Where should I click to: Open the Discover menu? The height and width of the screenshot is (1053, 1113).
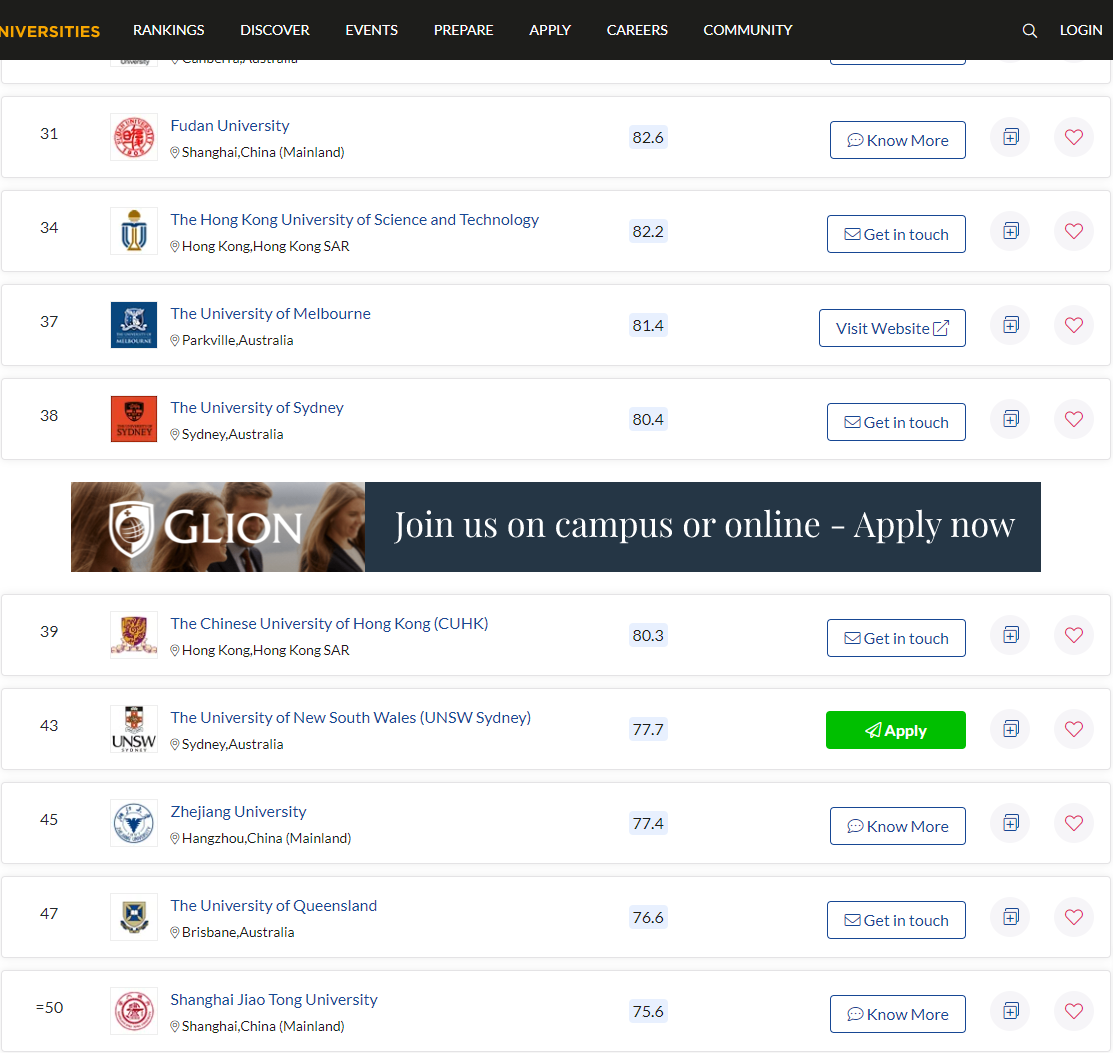pyautogui.click(x=275, y=30)
